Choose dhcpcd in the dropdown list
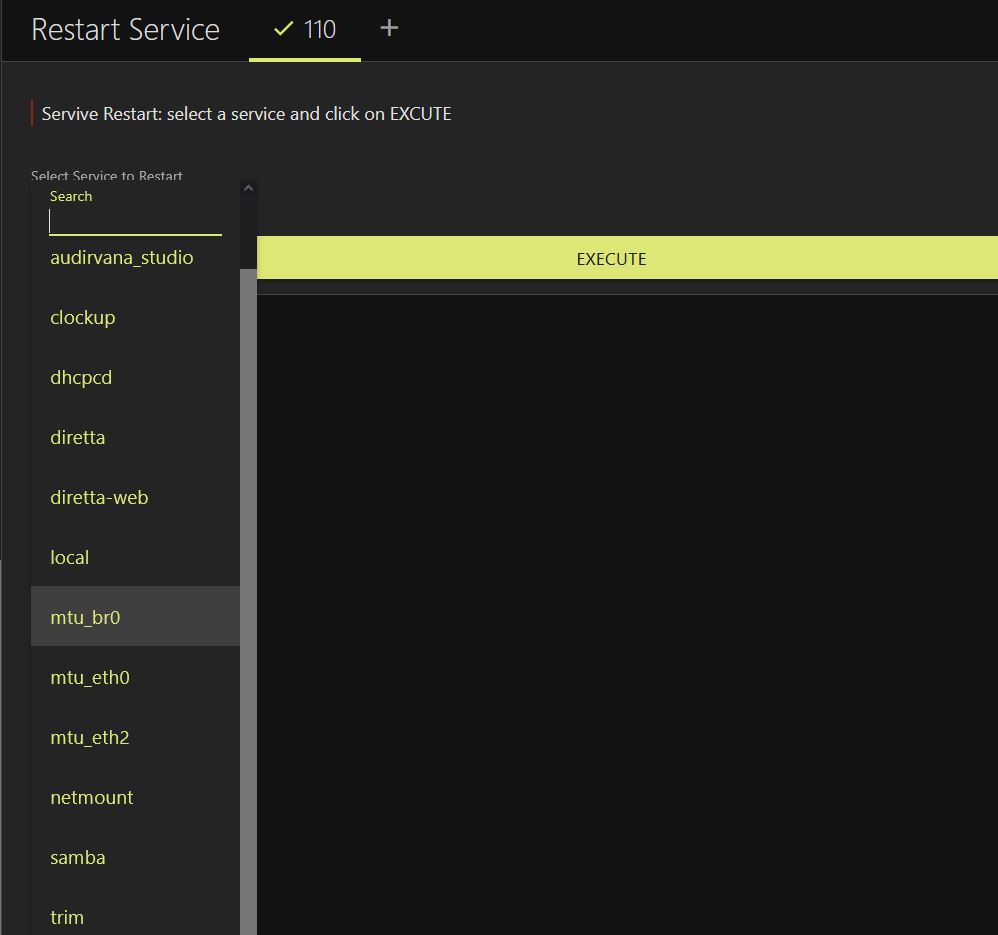Image resolution: width=998 pixels, height=935 pixels. [x=135, y=377]
